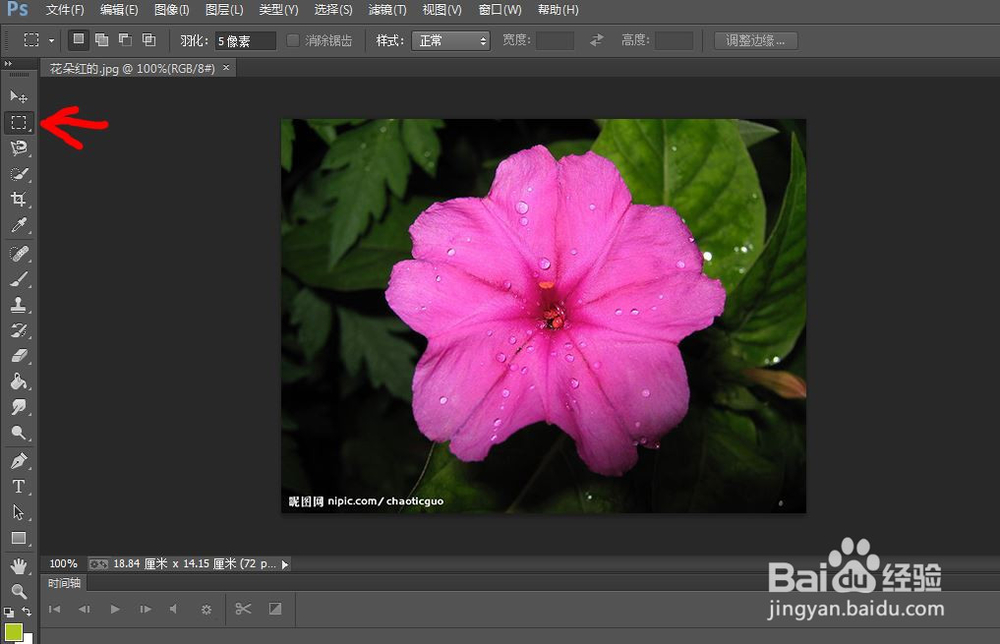Click the 100% zoom level field
The width and height of the screenshot is (1000, 644).
63,564
